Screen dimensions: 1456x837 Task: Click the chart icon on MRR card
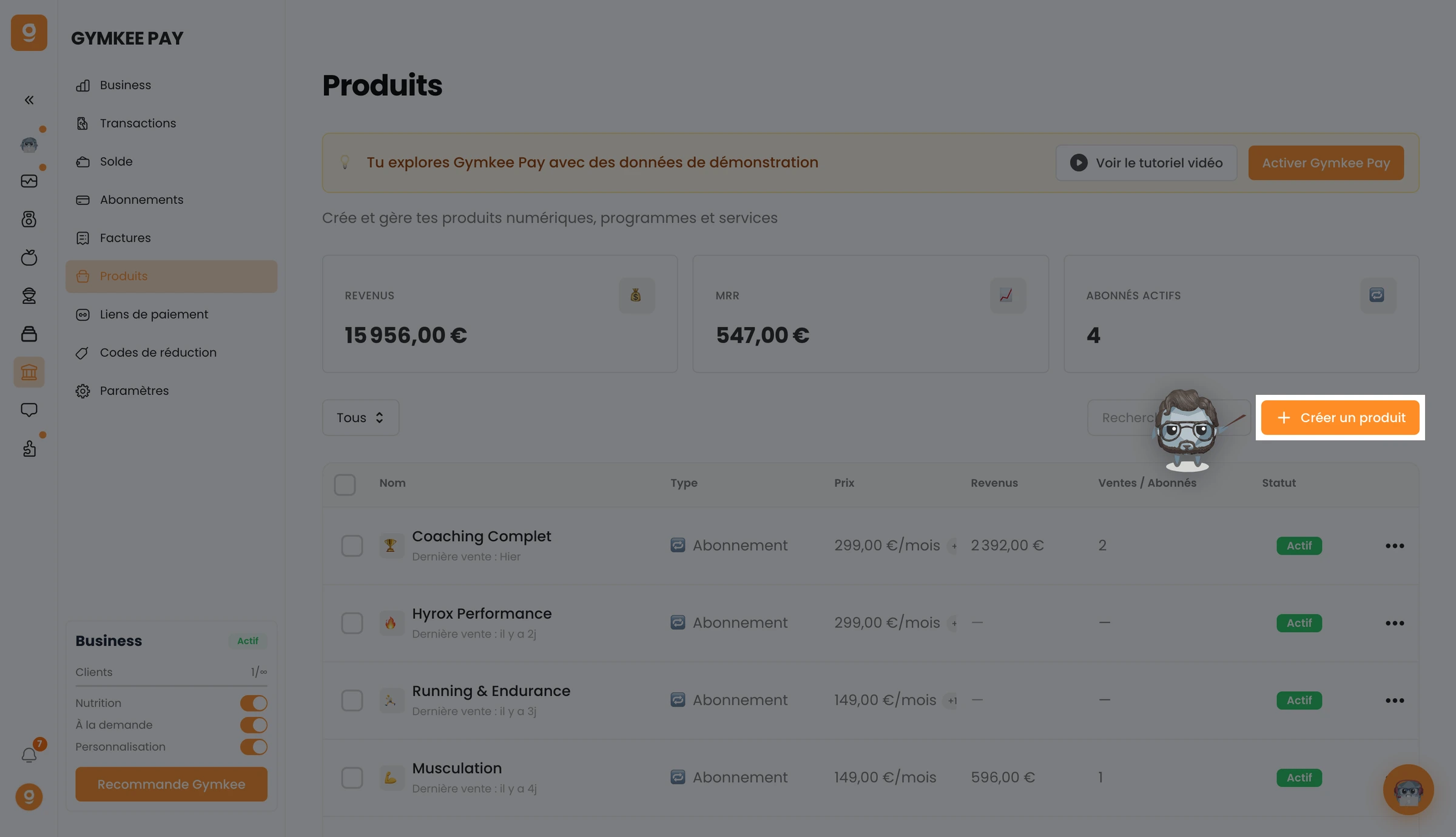coord(1008,295)
